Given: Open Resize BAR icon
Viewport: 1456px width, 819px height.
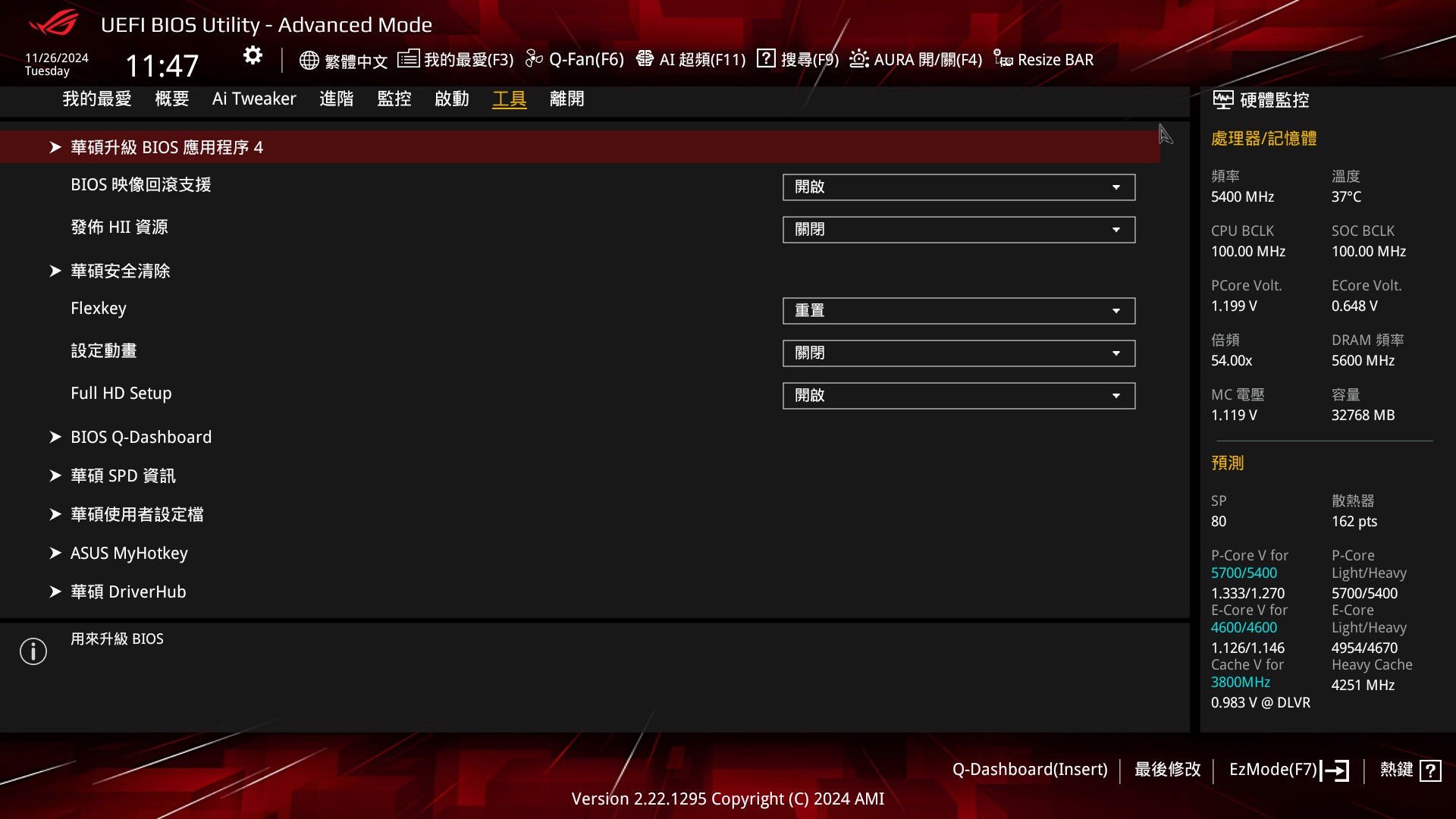Looking at the screenshot, I should (x=1003, y=58).
